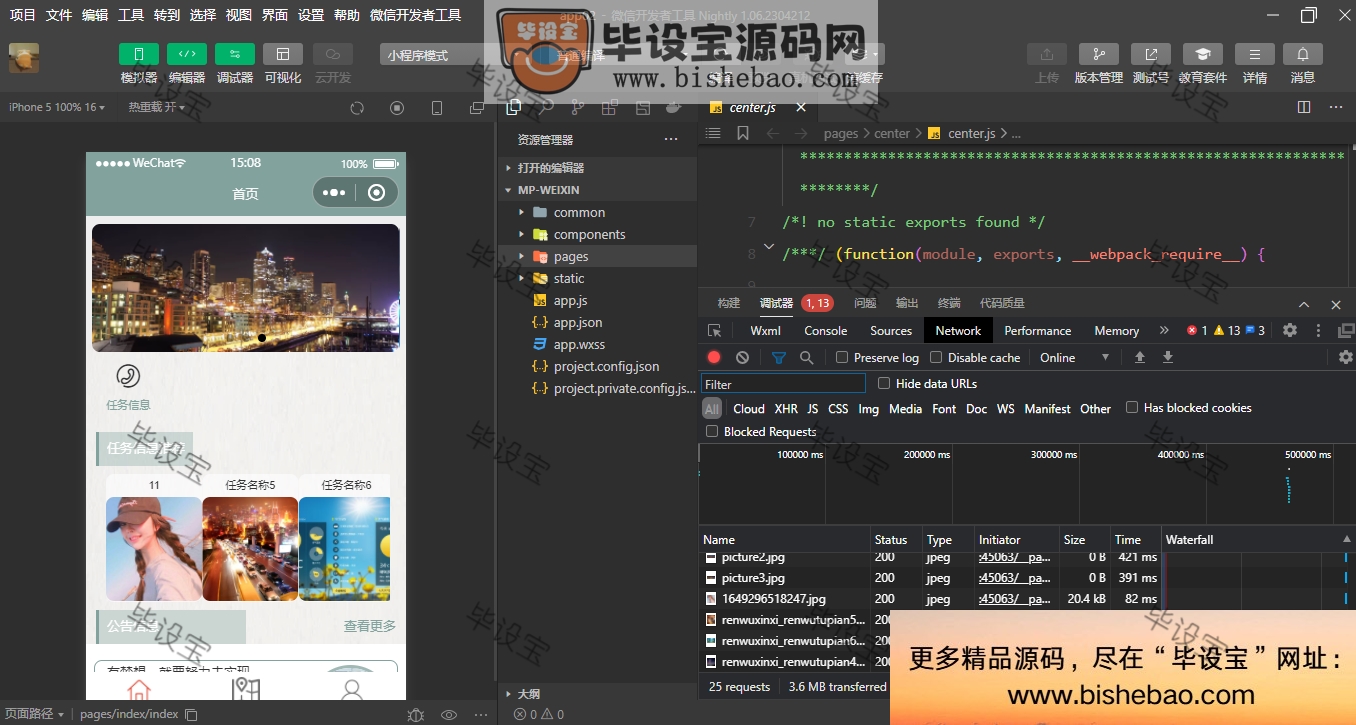Refresh the simulator

pyautogui.click(x=357, y=108)
